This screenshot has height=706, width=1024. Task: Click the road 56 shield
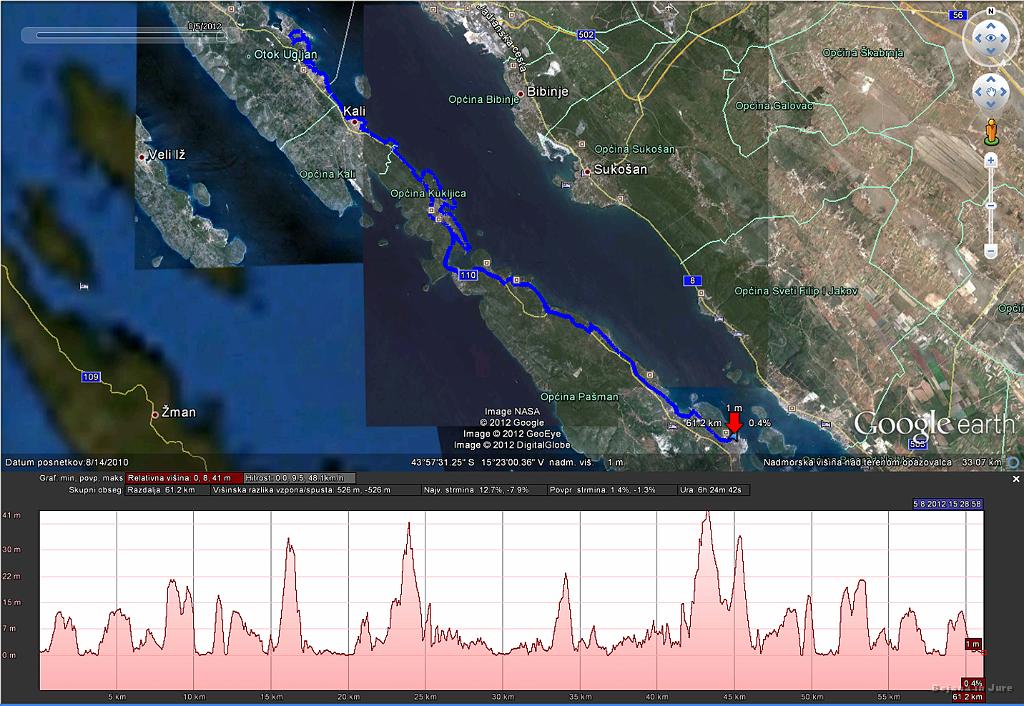[957, 15]
